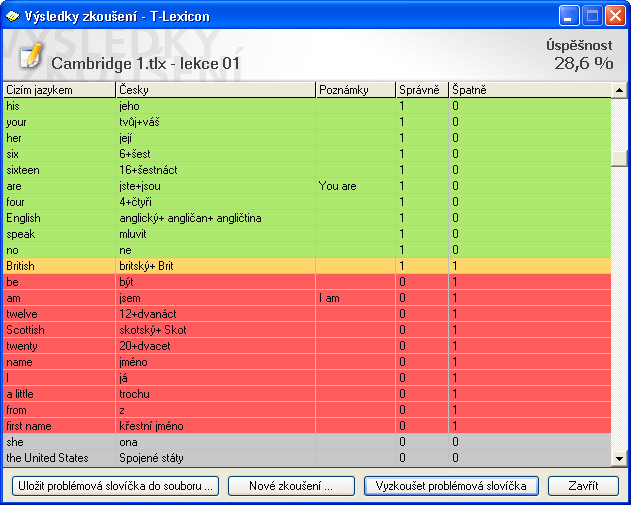Select the 'twenty' word cell
The image size is (631, 505).
click(60, 346)
